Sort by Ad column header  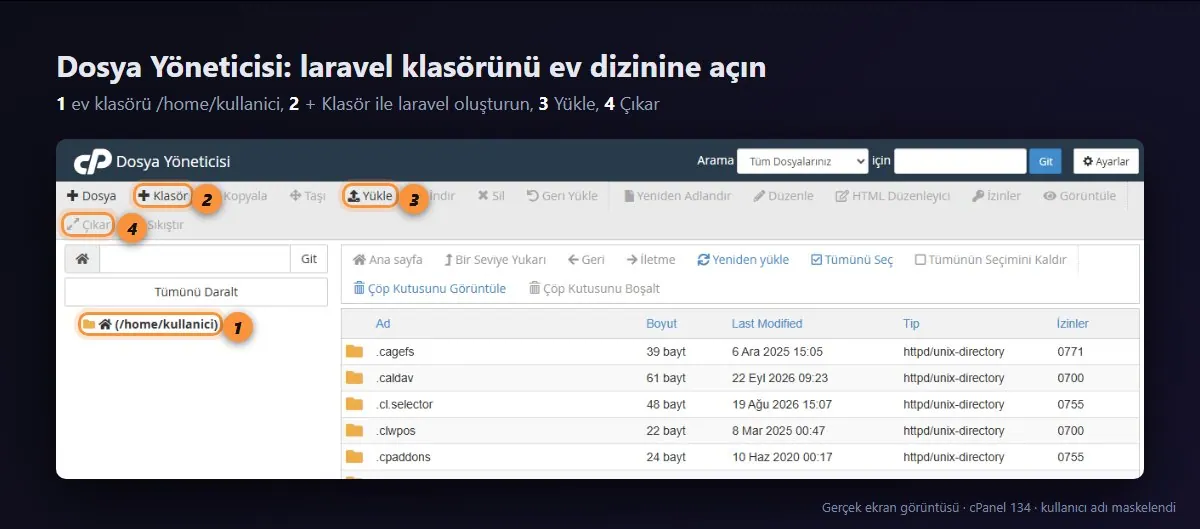(383, 323)
